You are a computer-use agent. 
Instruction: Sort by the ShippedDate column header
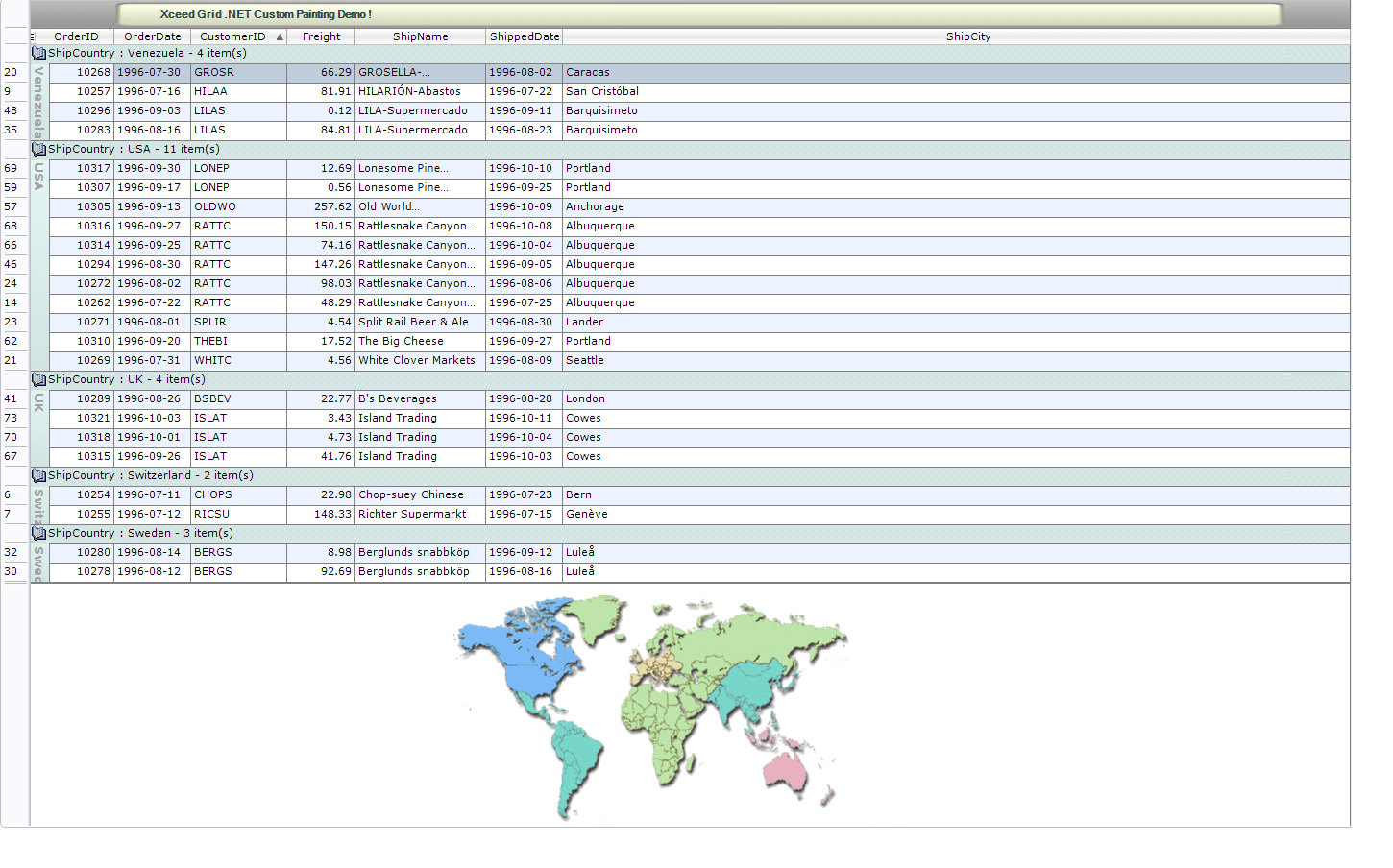[524, 36]
